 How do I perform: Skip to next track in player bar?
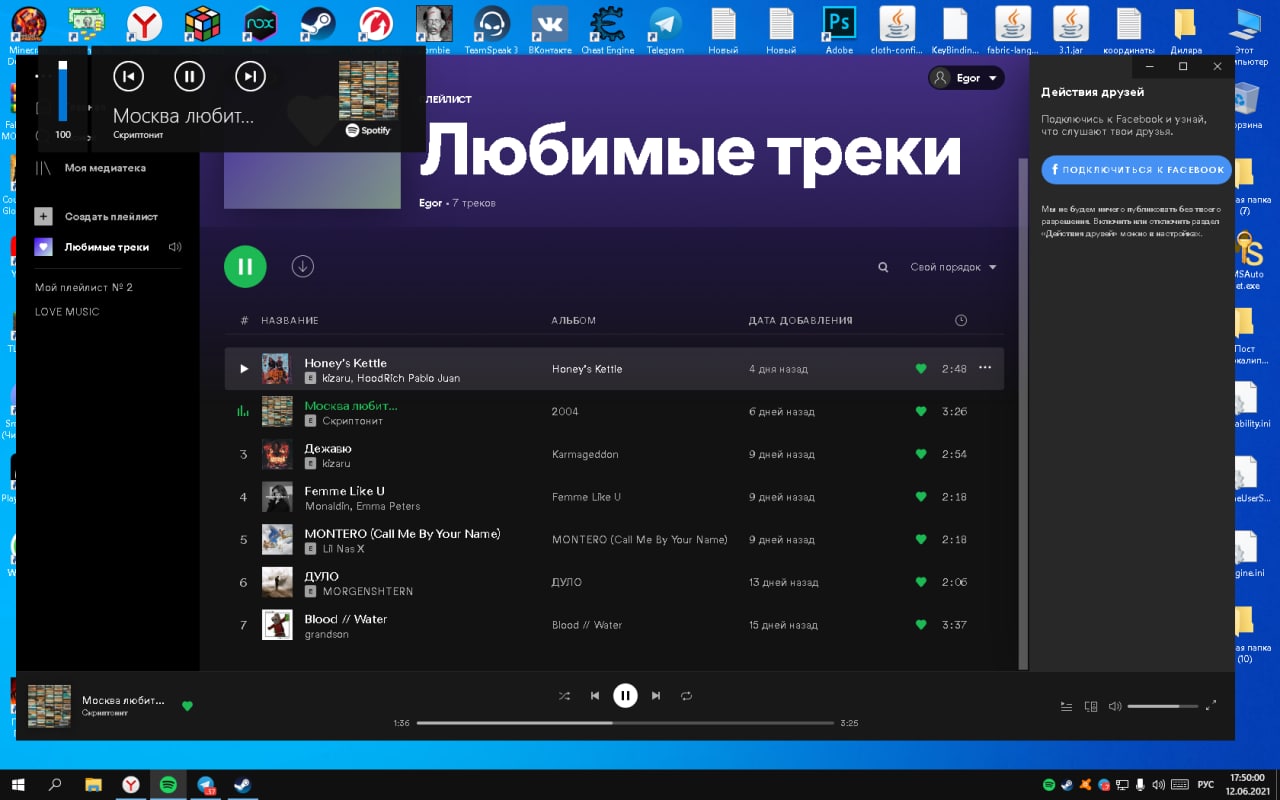pos(656,696)
